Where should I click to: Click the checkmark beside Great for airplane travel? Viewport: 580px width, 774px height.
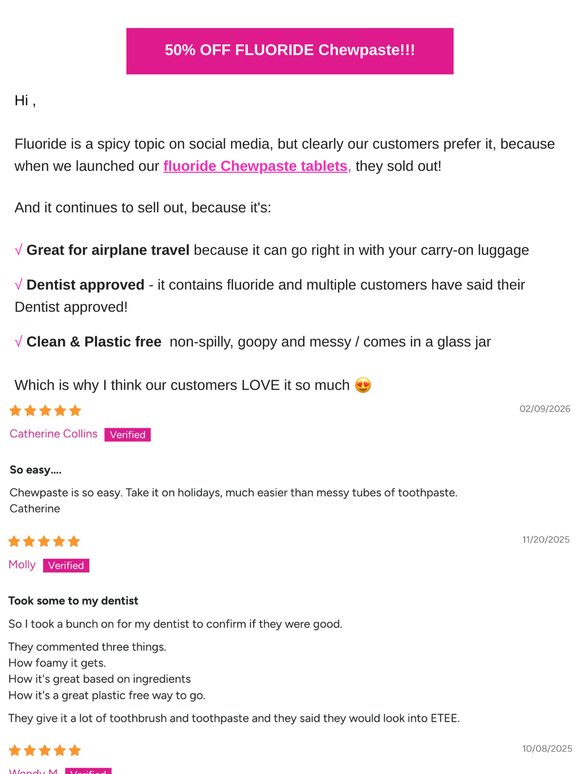(x=18, y=250)
